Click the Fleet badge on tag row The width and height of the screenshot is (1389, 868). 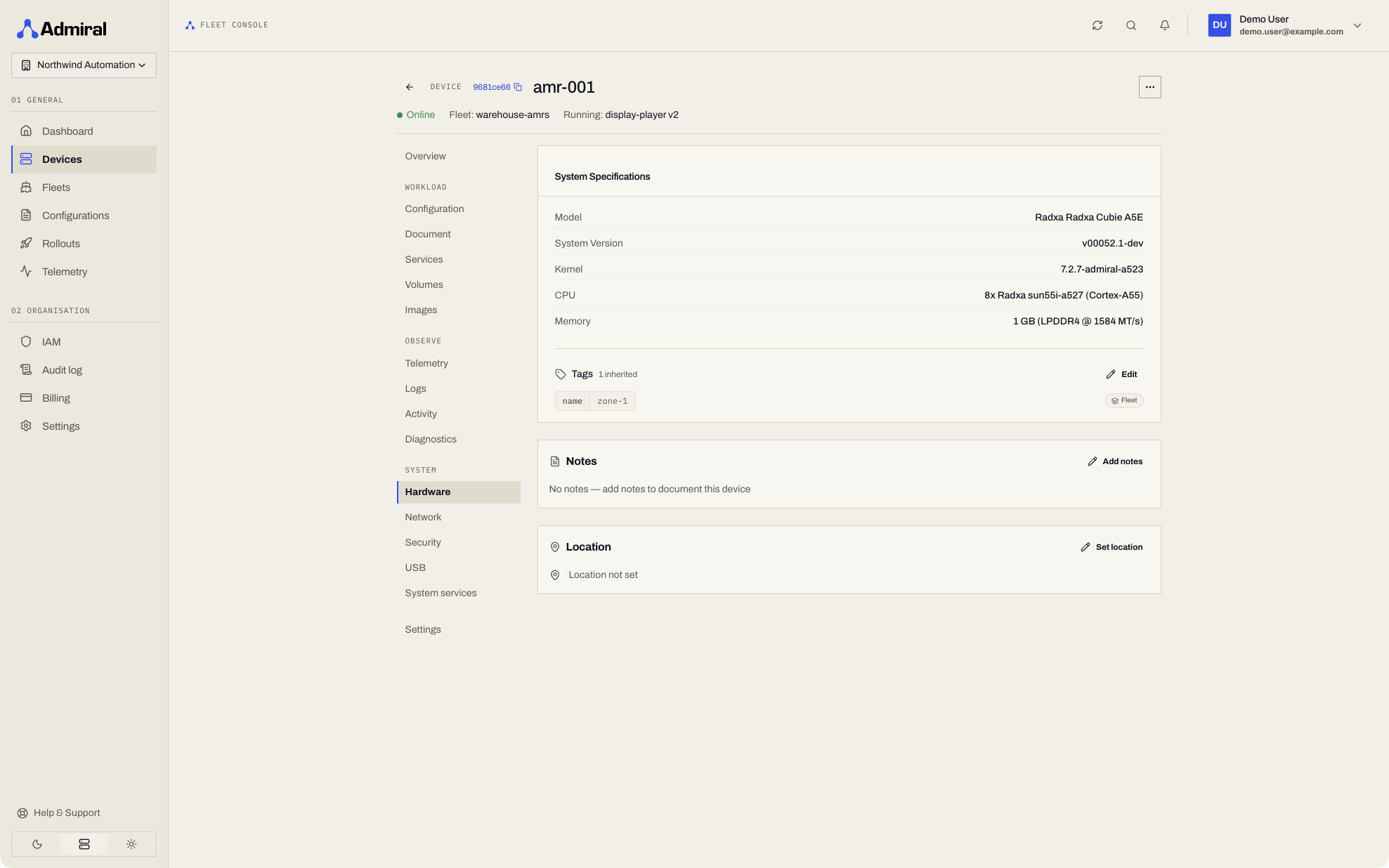coord(1124,401)
